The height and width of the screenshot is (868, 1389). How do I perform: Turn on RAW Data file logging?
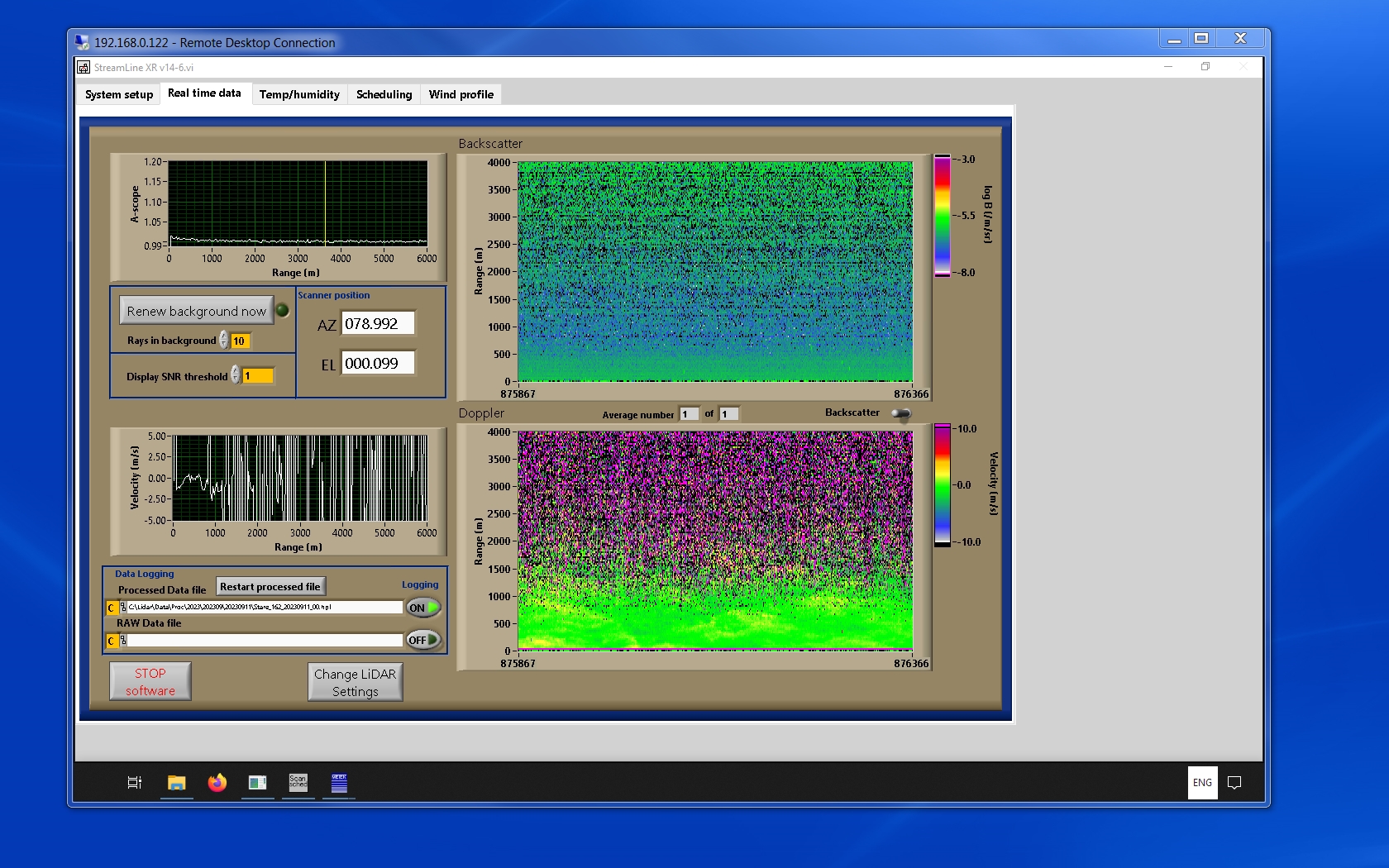pyautogui.click(x=422, y=640)
